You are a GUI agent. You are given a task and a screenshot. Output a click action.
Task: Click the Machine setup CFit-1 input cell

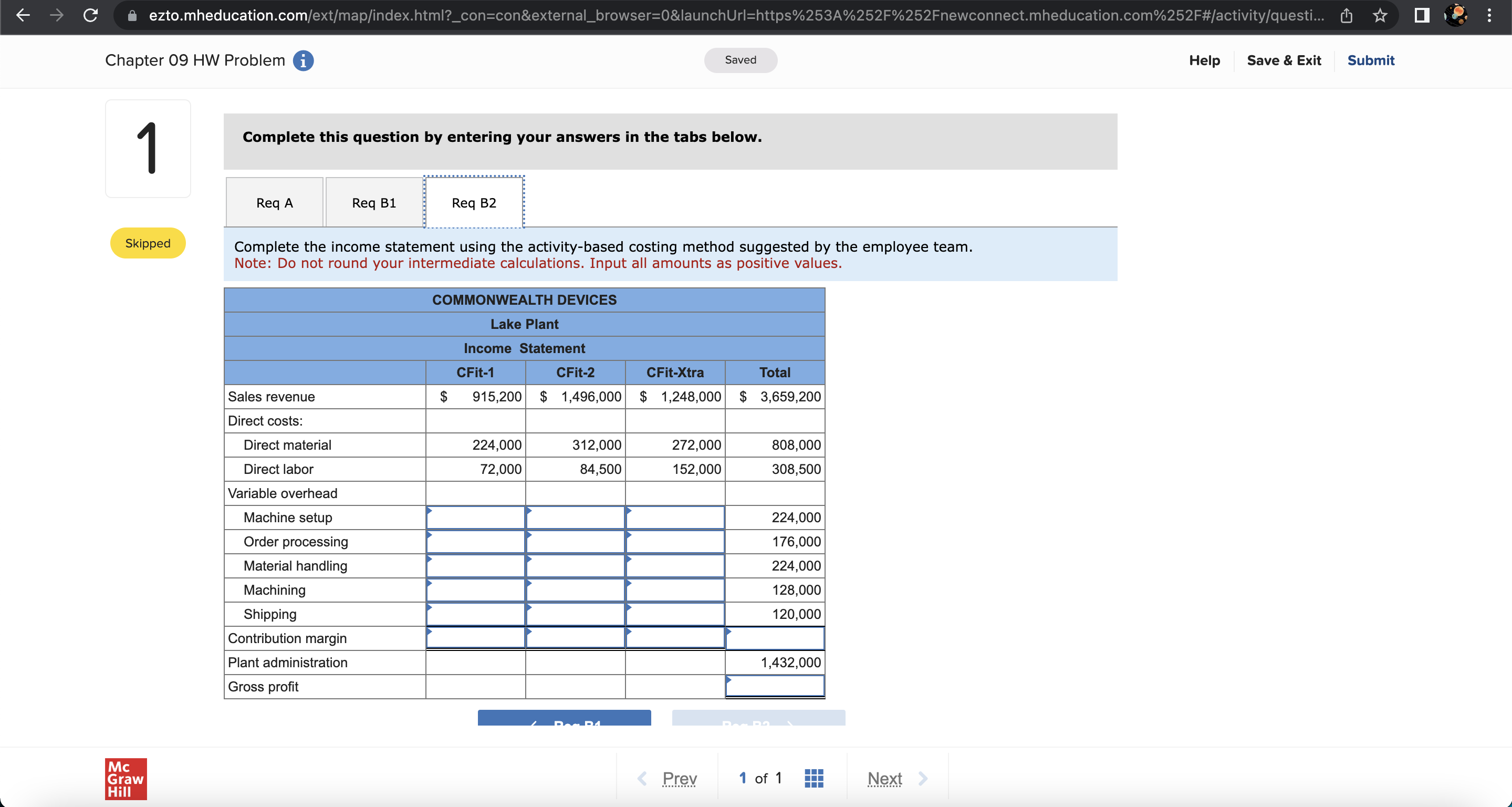[x=475, y=518]
